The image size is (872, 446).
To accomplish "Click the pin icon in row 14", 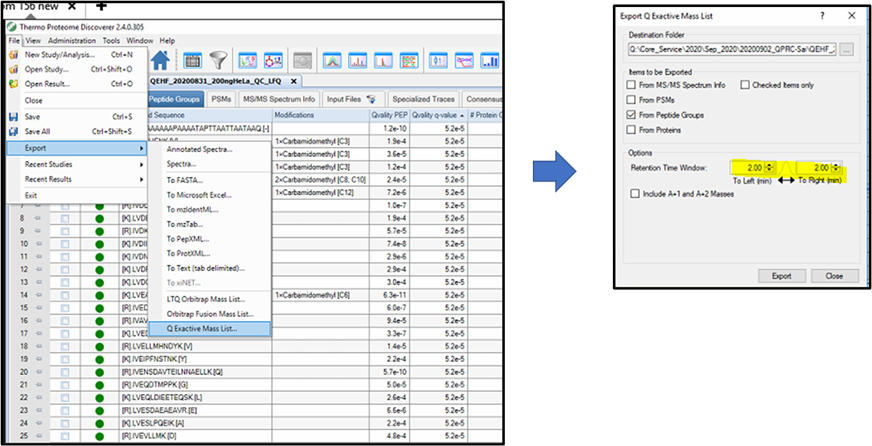I will click(38, 295).
